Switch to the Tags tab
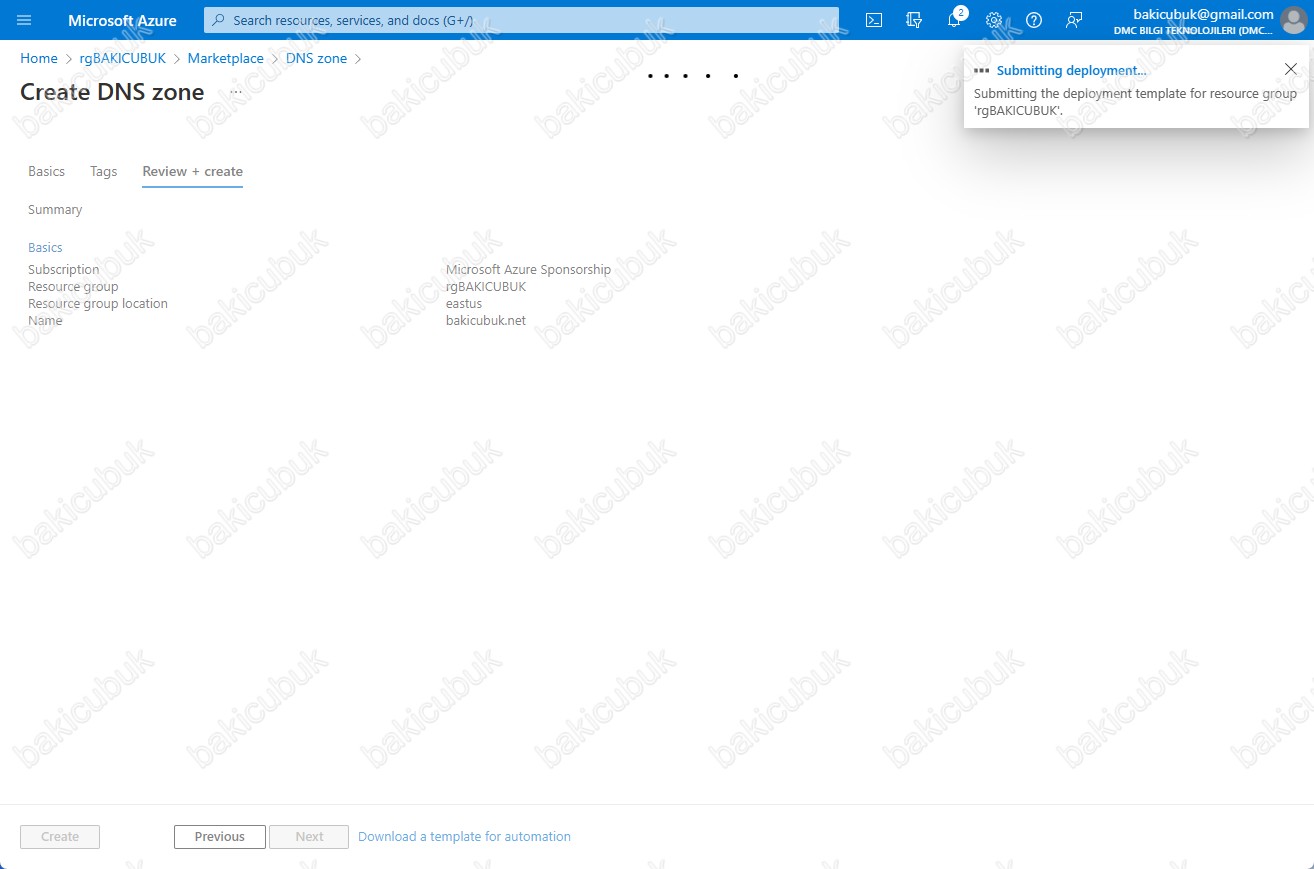 [x=104, y=171]
